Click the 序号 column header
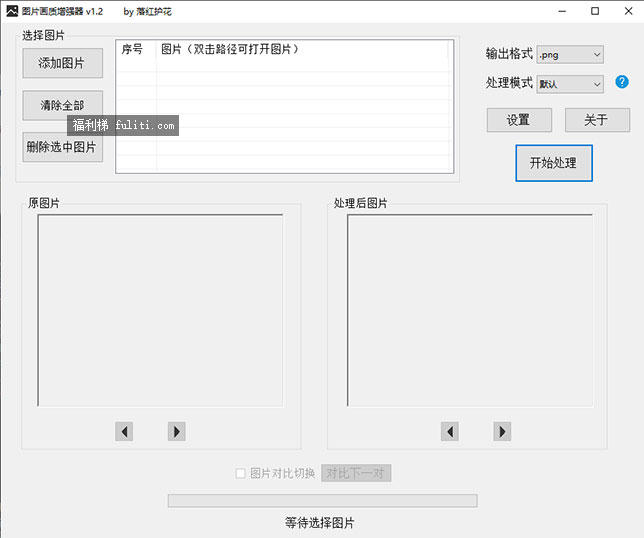The image size is (644, 538). (134, 49)
